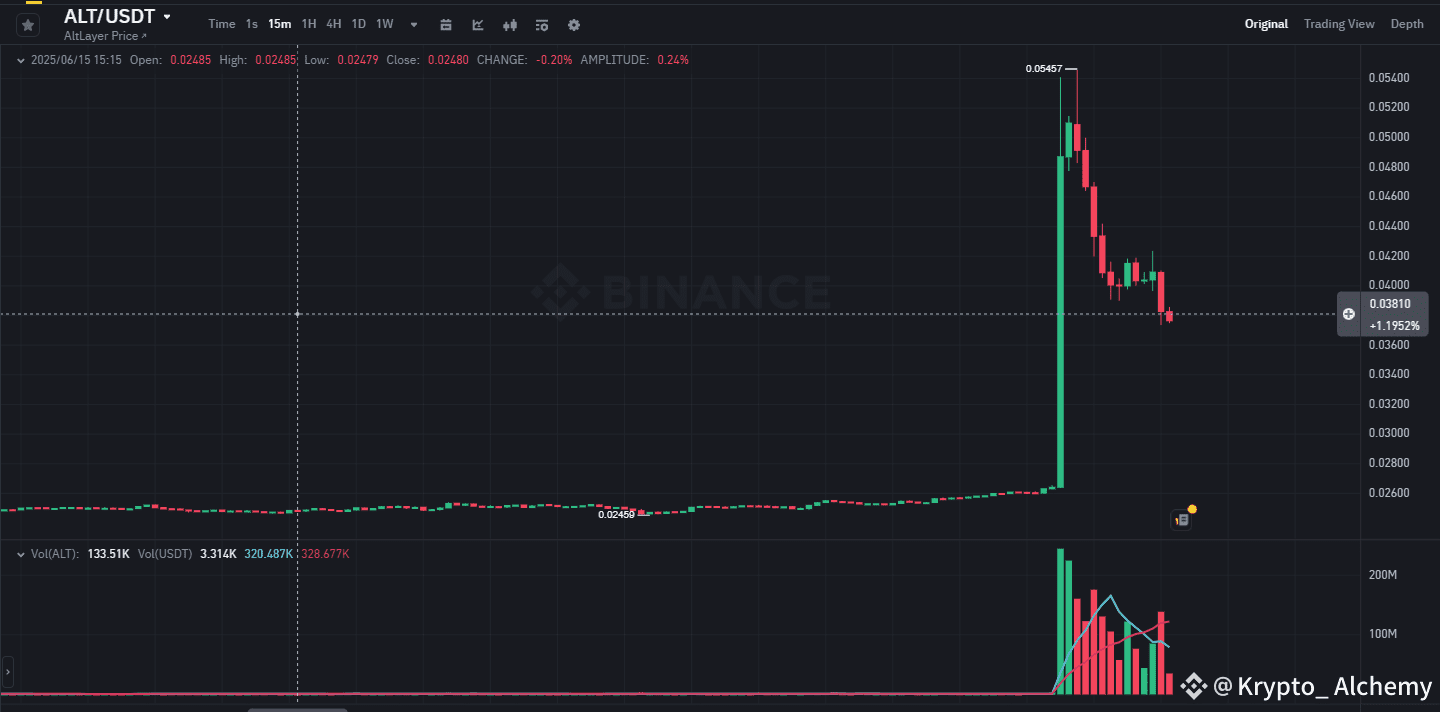1440x712 pixels.
Task: Click the 0.02458 low price marker
Action: 616,514
